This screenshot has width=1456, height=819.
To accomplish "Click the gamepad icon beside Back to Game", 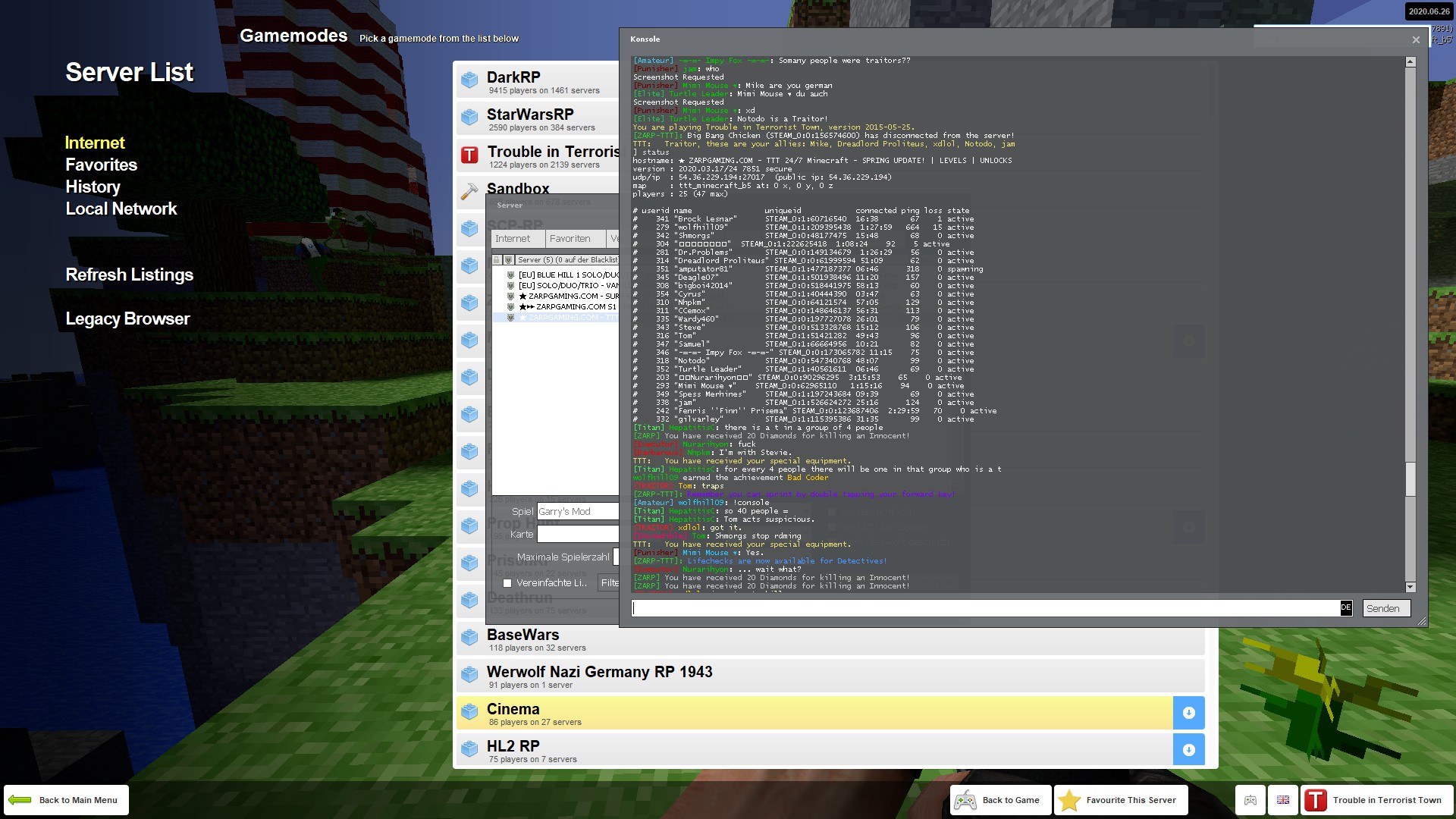I will (965, 800).
